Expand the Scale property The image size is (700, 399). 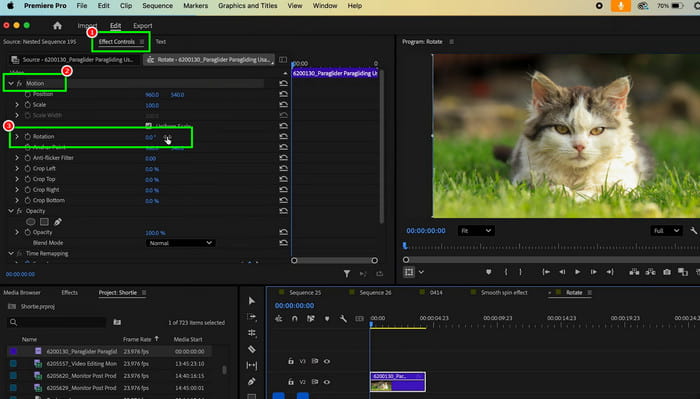(x=17, y=105)
